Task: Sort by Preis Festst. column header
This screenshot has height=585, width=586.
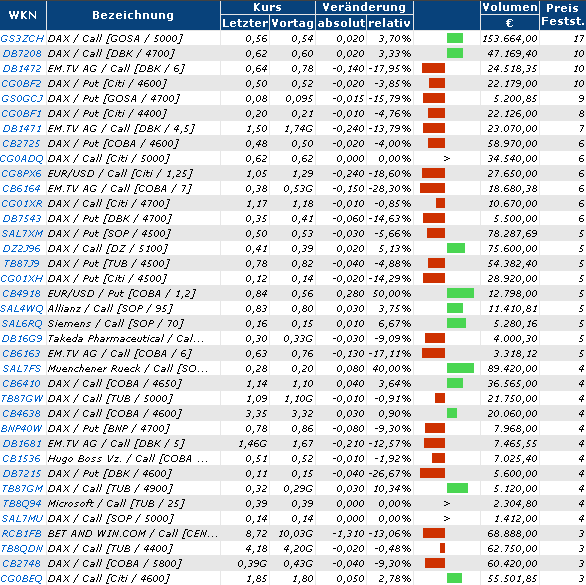Action: pyautogui.click(x=563, y=15)
